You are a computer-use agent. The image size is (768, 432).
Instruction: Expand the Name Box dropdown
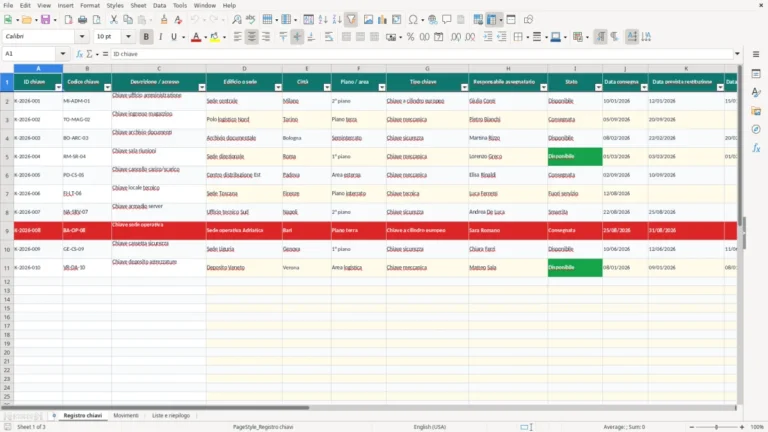(x=63, y=54)
